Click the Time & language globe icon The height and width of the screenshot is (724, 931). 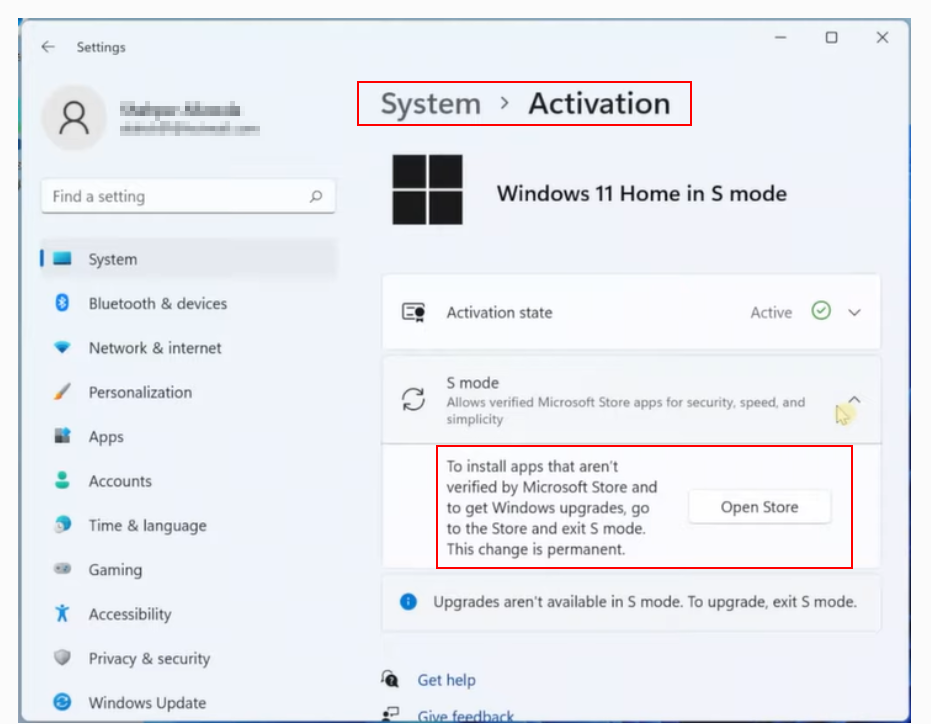[62, 524]
